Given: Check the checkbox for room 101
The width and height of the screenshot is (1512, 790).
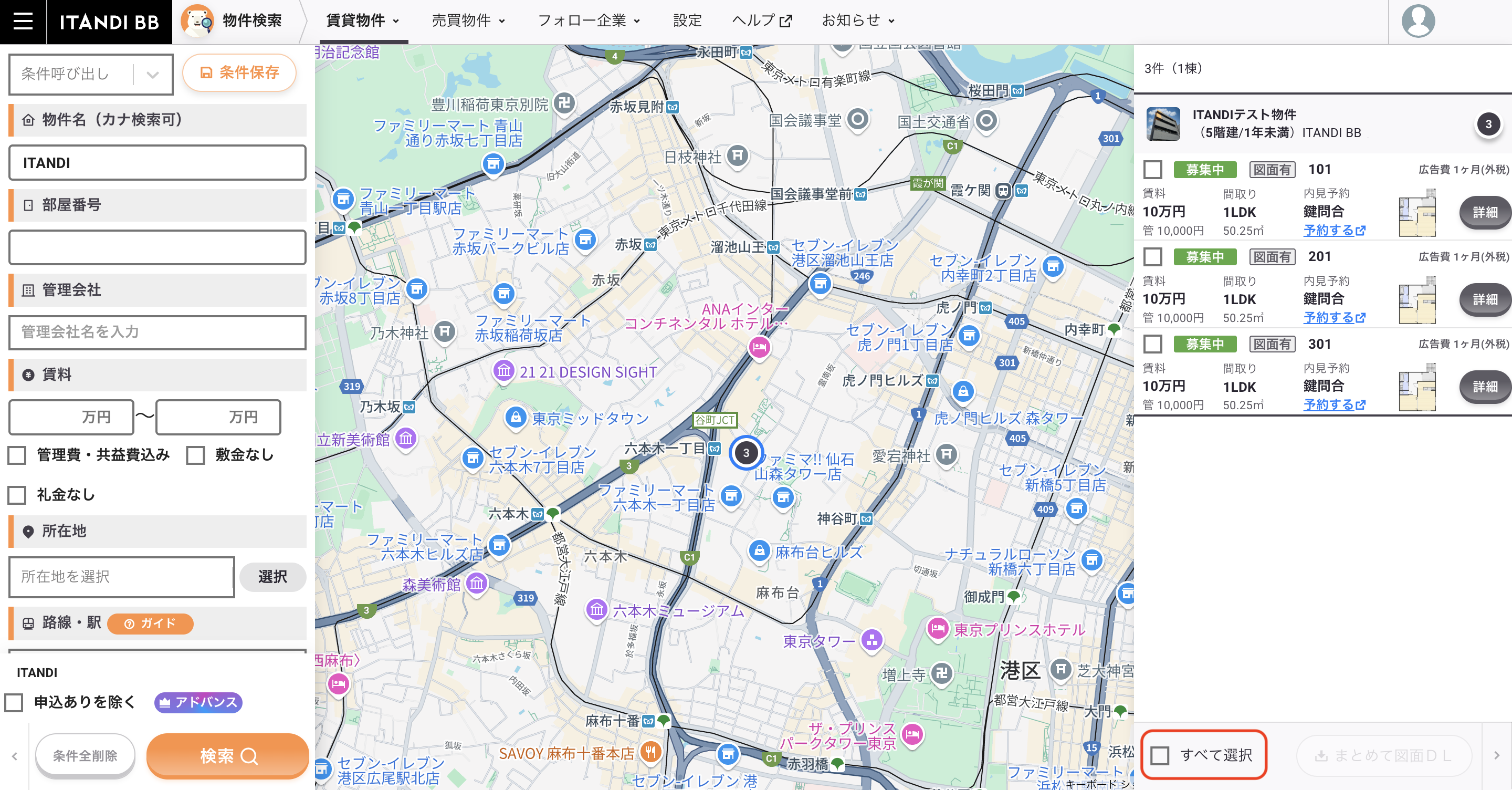Looking at the screenshot, I should coord(1153,170).
